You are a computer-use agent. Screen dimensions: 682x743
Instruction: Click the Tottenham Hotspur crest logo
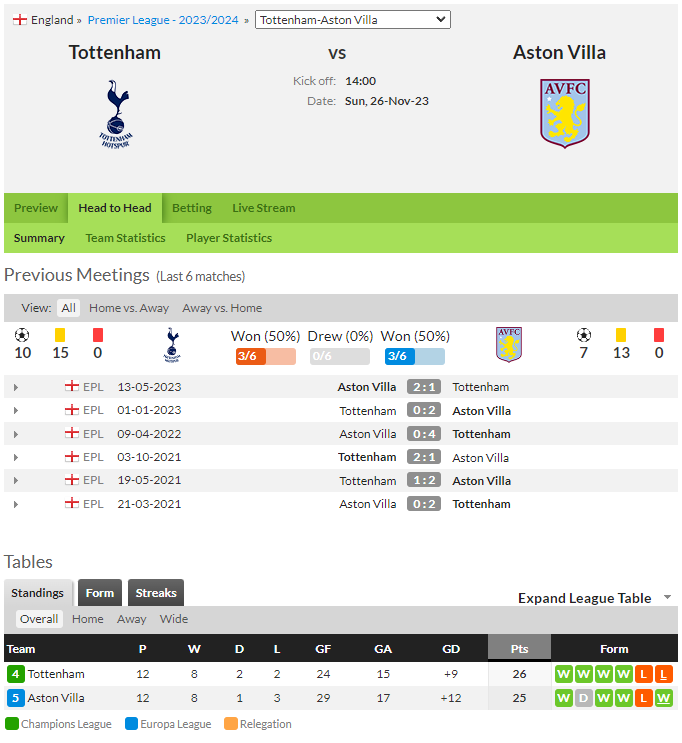tap(116, 114)
